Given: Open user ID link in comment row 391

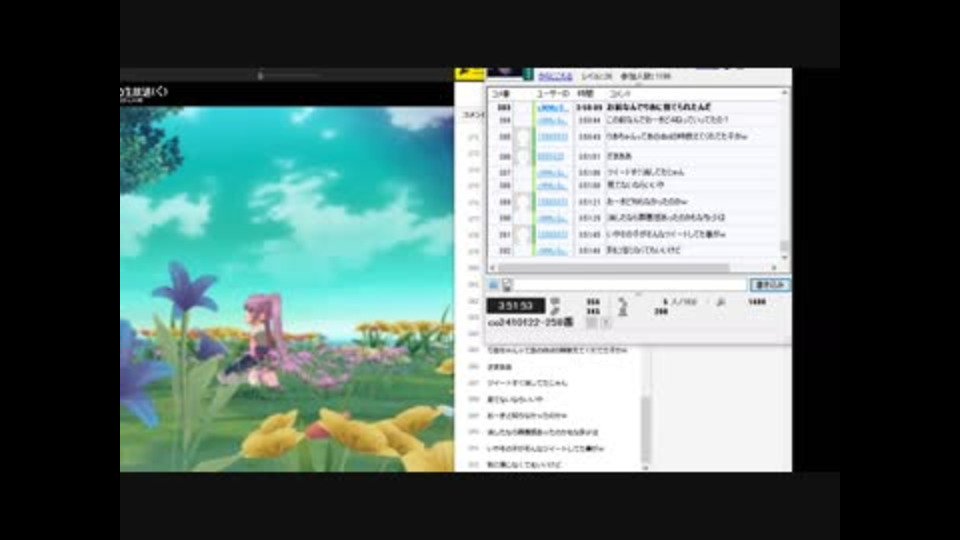Looking at the screenshot, I should pyautogui.click(x=552, y=234).
